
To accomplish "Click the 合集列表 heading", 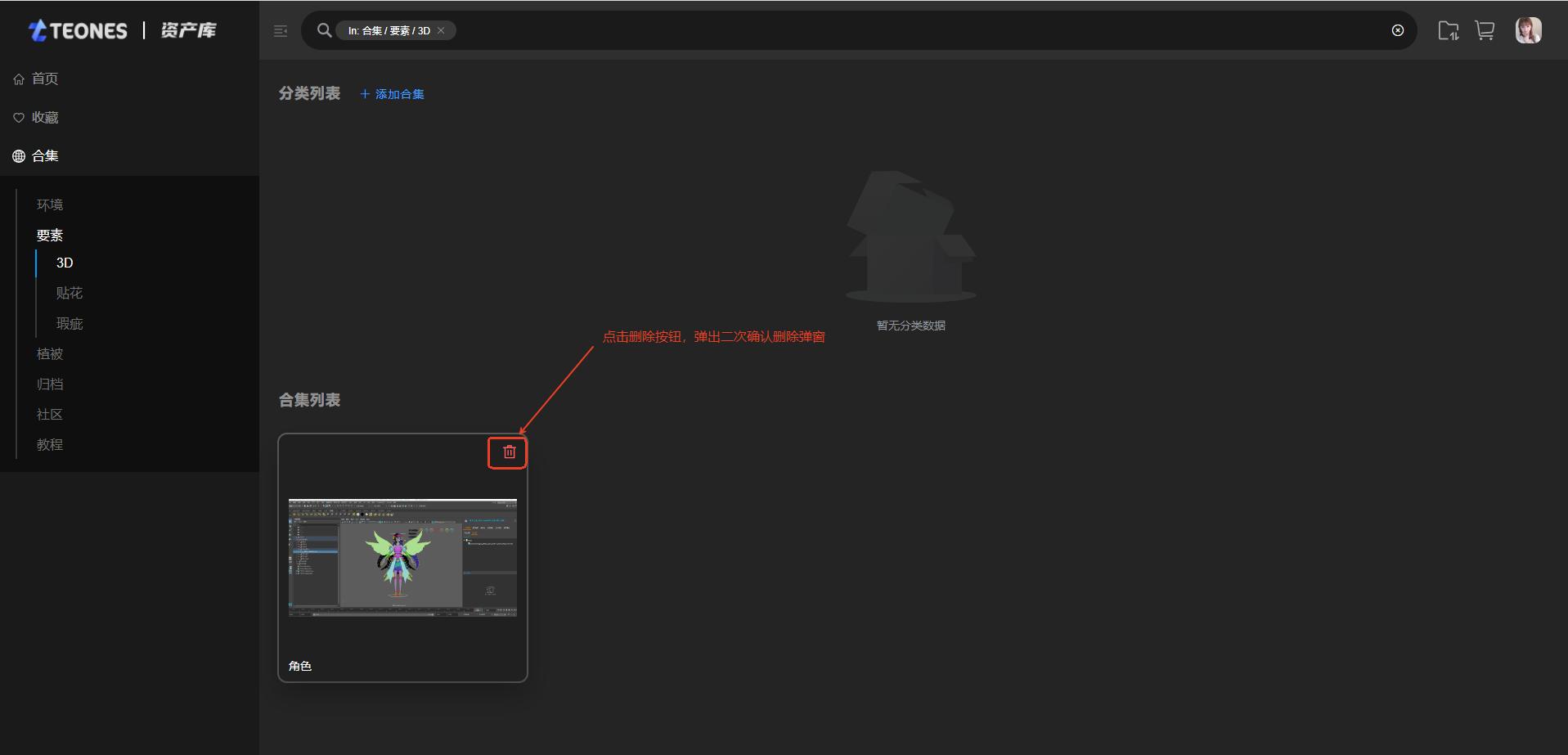I will point(309,400).
